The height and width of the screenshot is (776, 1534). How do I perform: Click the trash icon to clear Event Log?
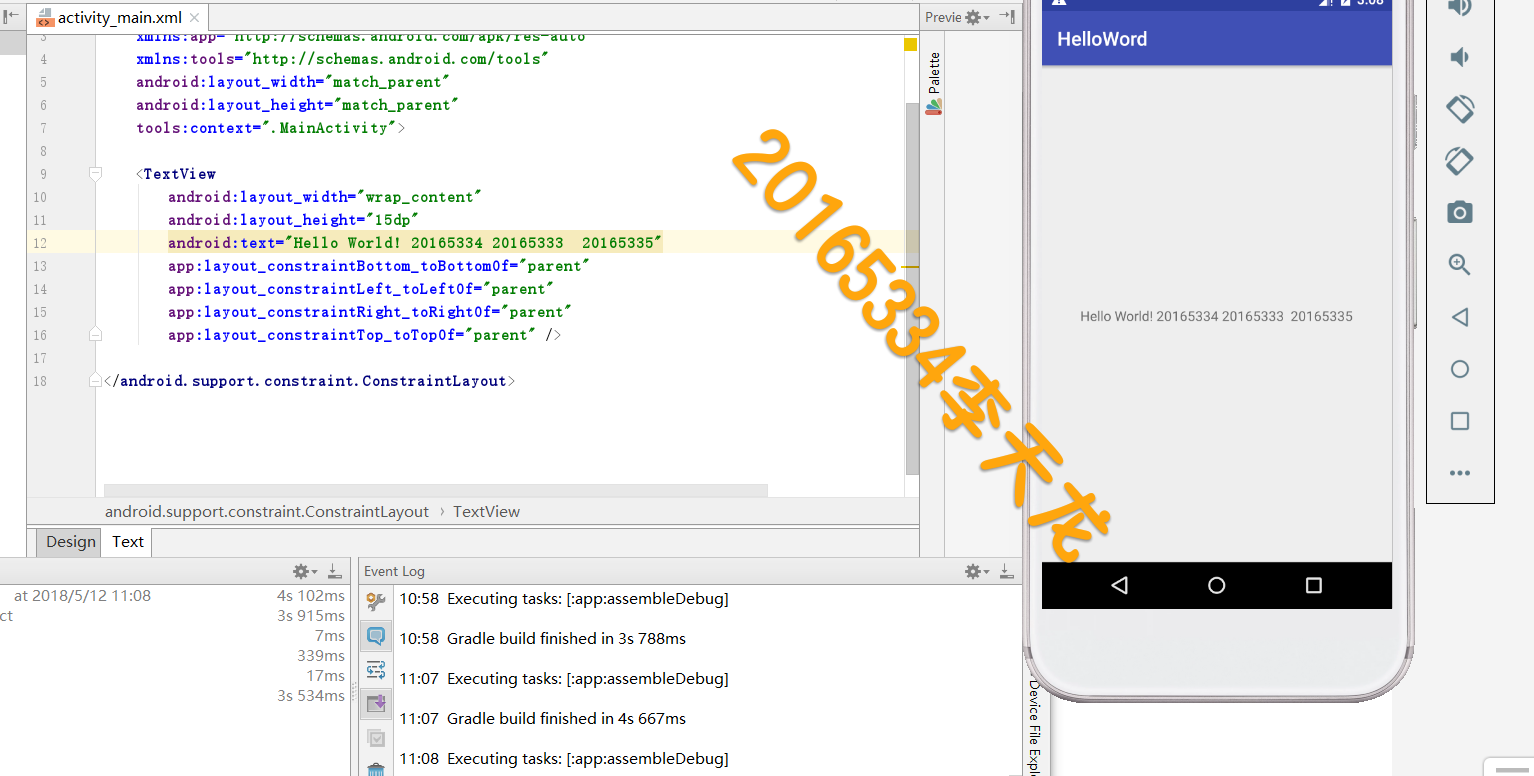[376, 770]
